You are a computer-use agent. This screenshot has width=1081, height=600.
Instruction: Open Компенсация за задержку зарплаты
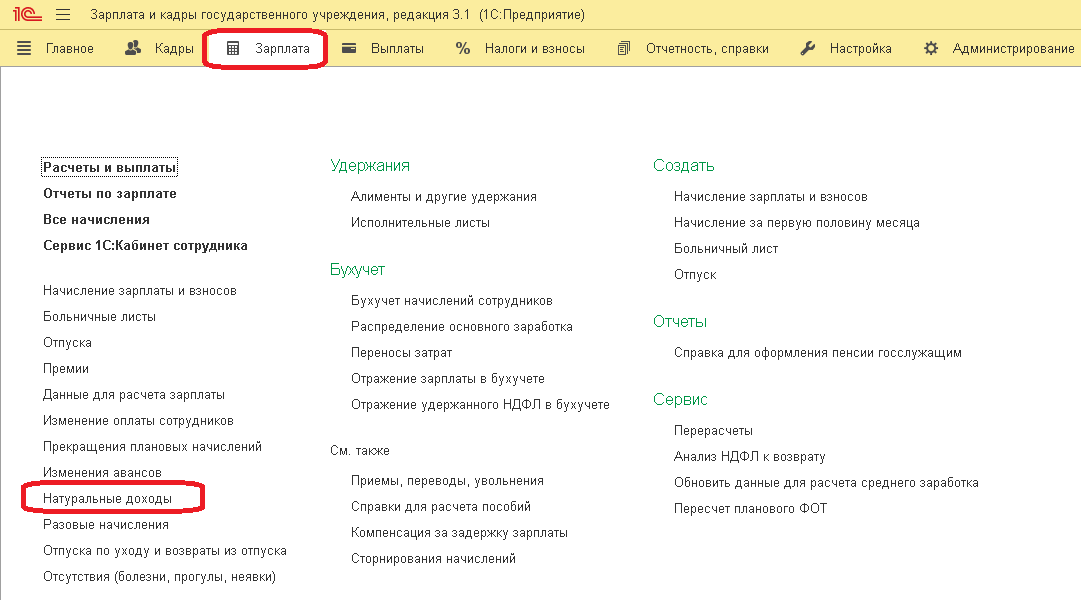coord(459,532)
